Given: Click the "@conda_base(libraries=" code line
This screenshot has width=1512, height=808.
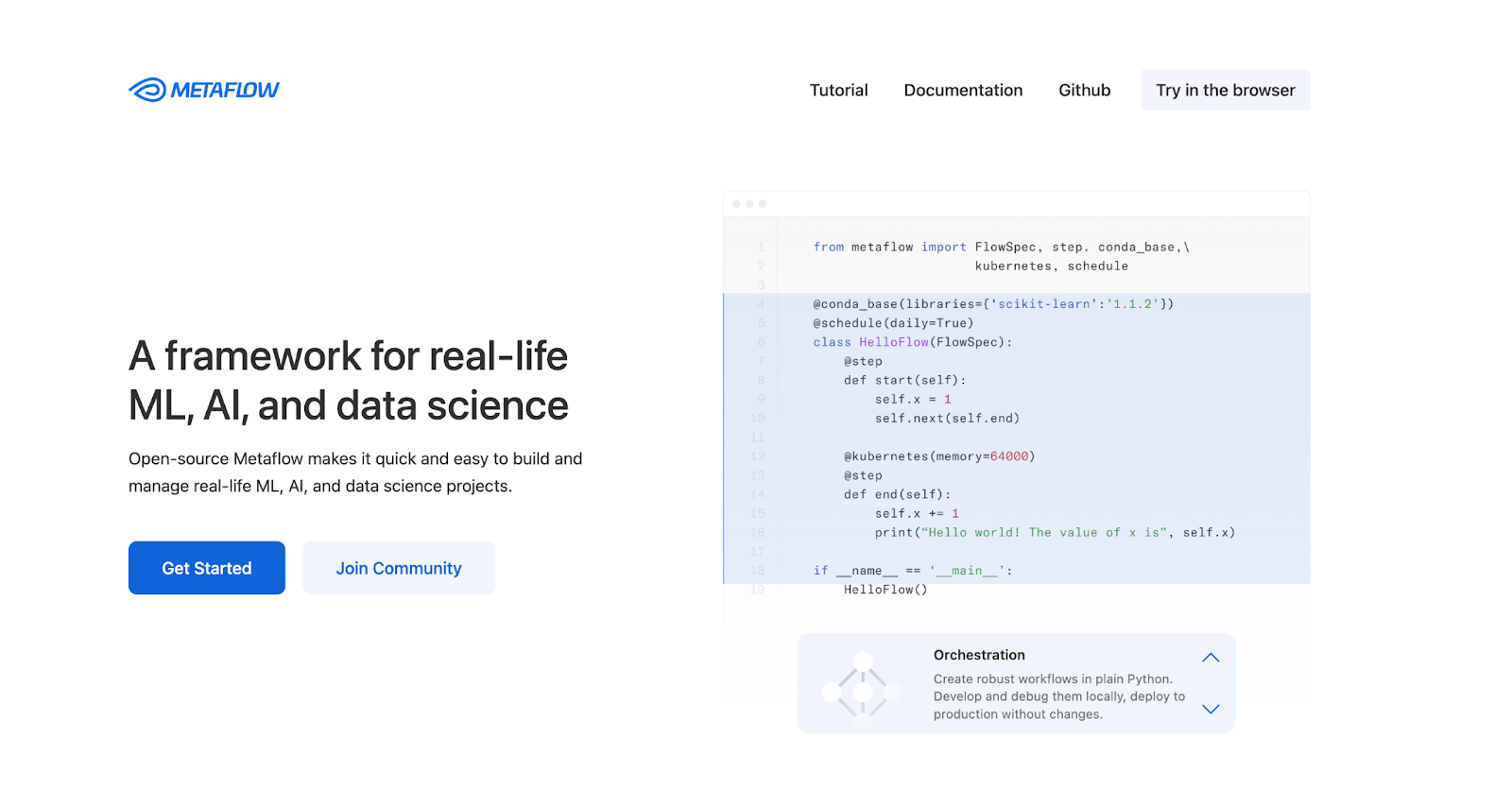Looking at the screenshot, I should pyautogui.click(x=993, y=304).
